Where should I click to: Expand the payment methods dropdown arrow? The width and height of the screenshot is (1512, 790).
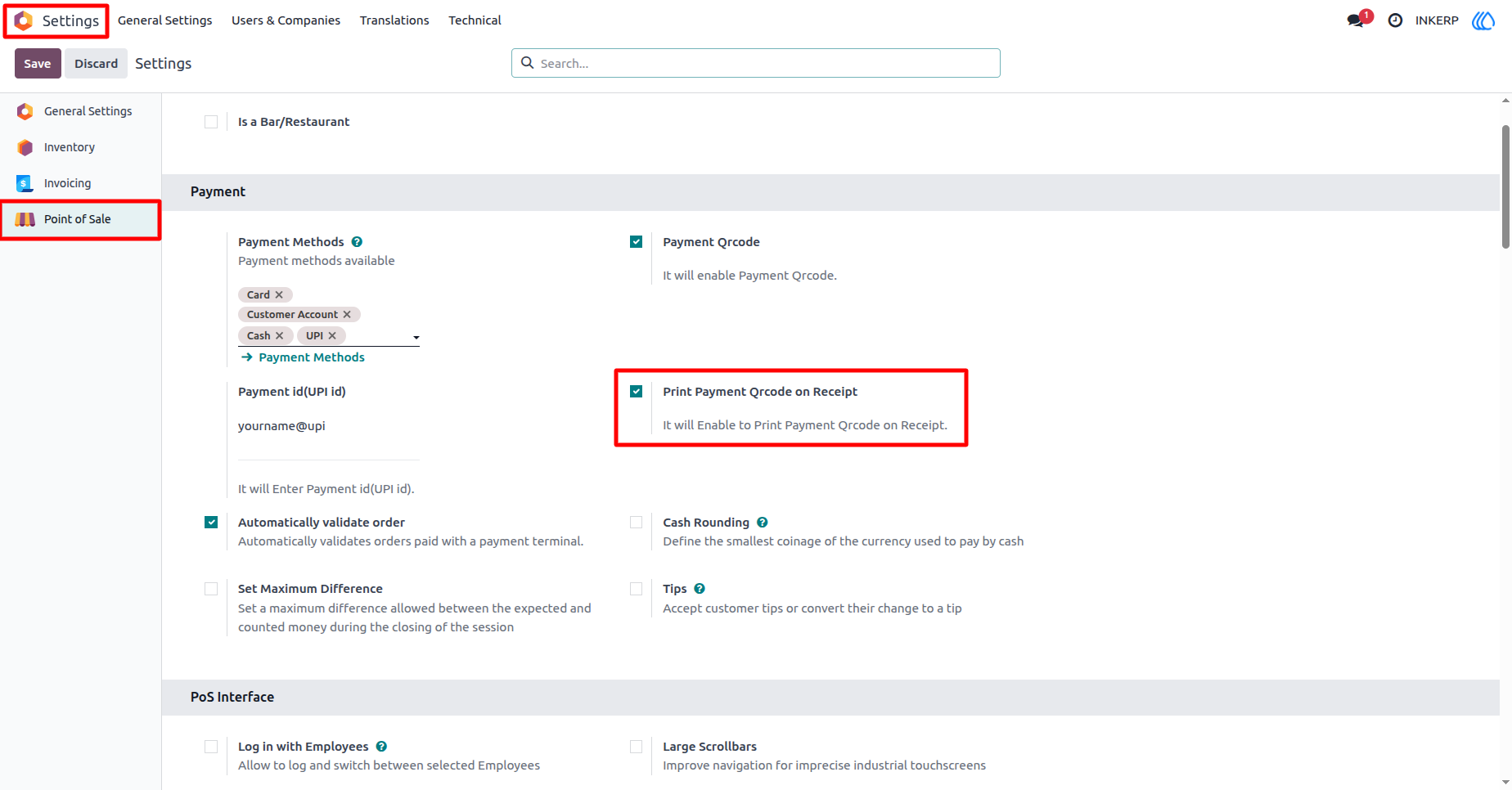coord(416,337)
